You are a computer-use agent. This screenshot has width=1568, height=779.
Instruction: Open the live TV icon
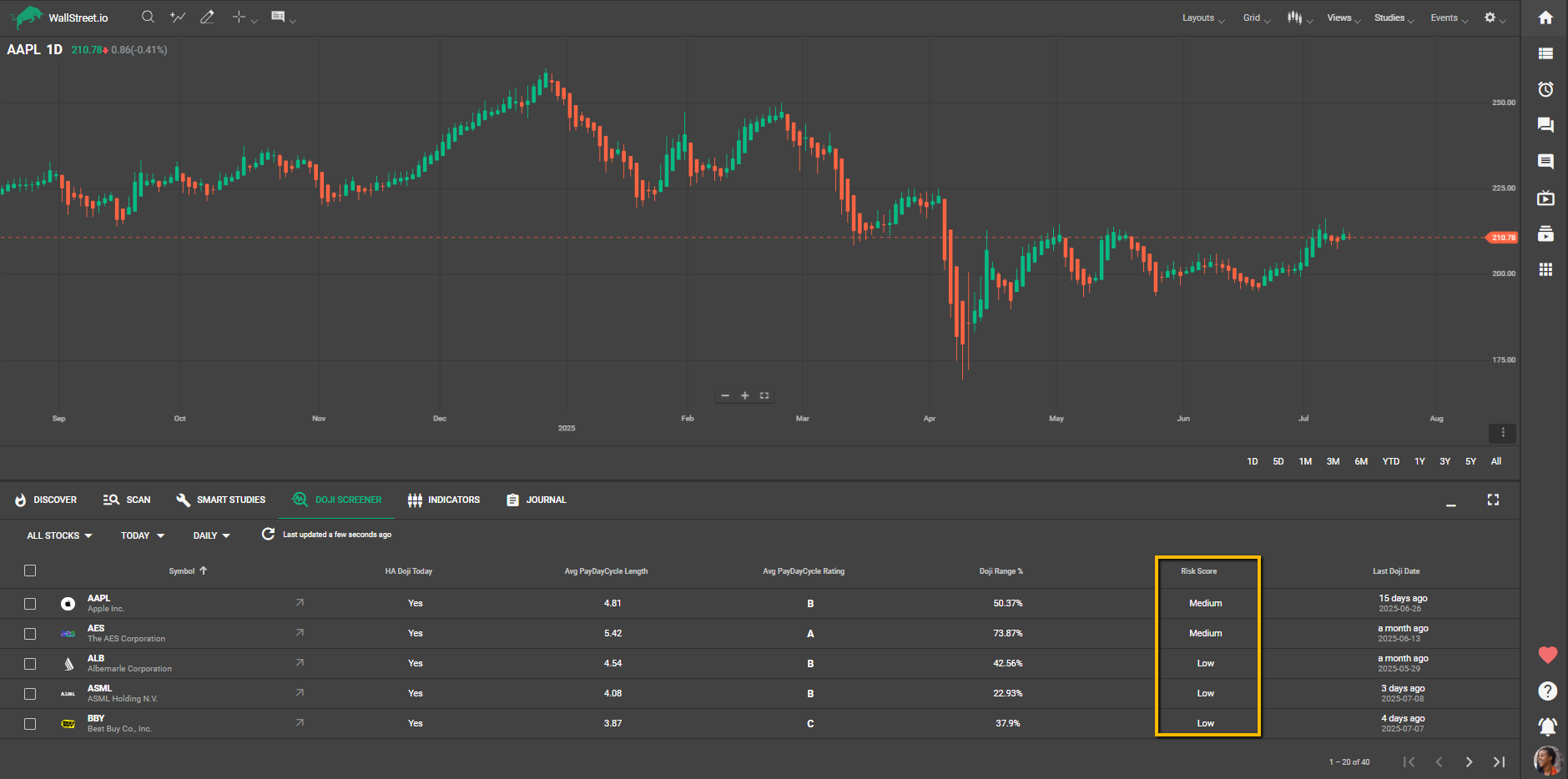[x=1545, y=198]
